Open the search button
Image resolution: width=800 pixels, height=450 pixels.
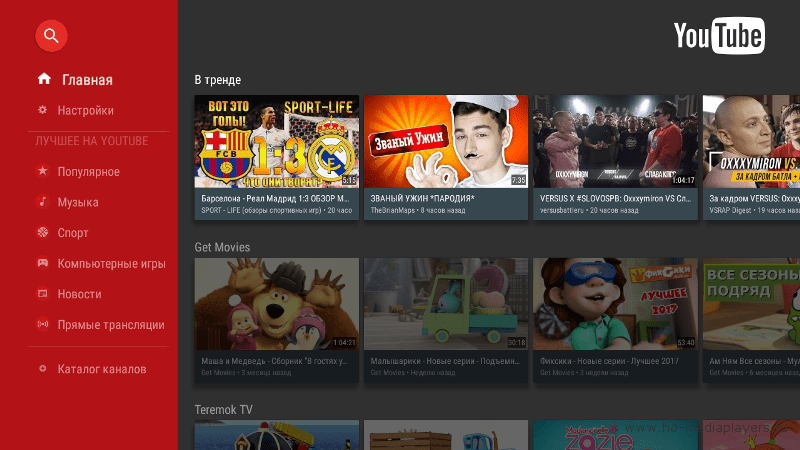51,36
